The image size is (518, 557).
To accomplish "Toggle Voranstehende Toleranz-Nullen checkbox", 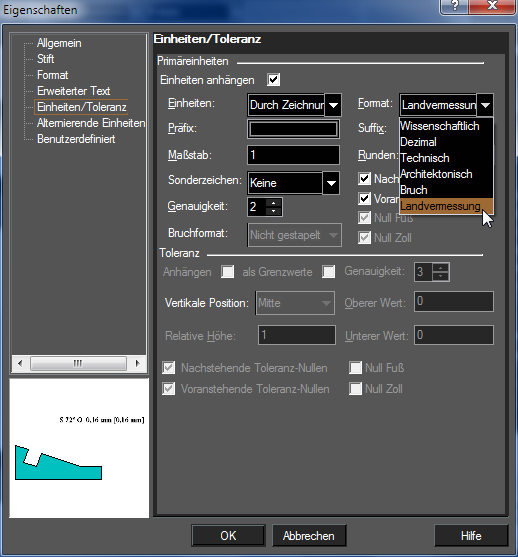I will click(x=168, y=389).
